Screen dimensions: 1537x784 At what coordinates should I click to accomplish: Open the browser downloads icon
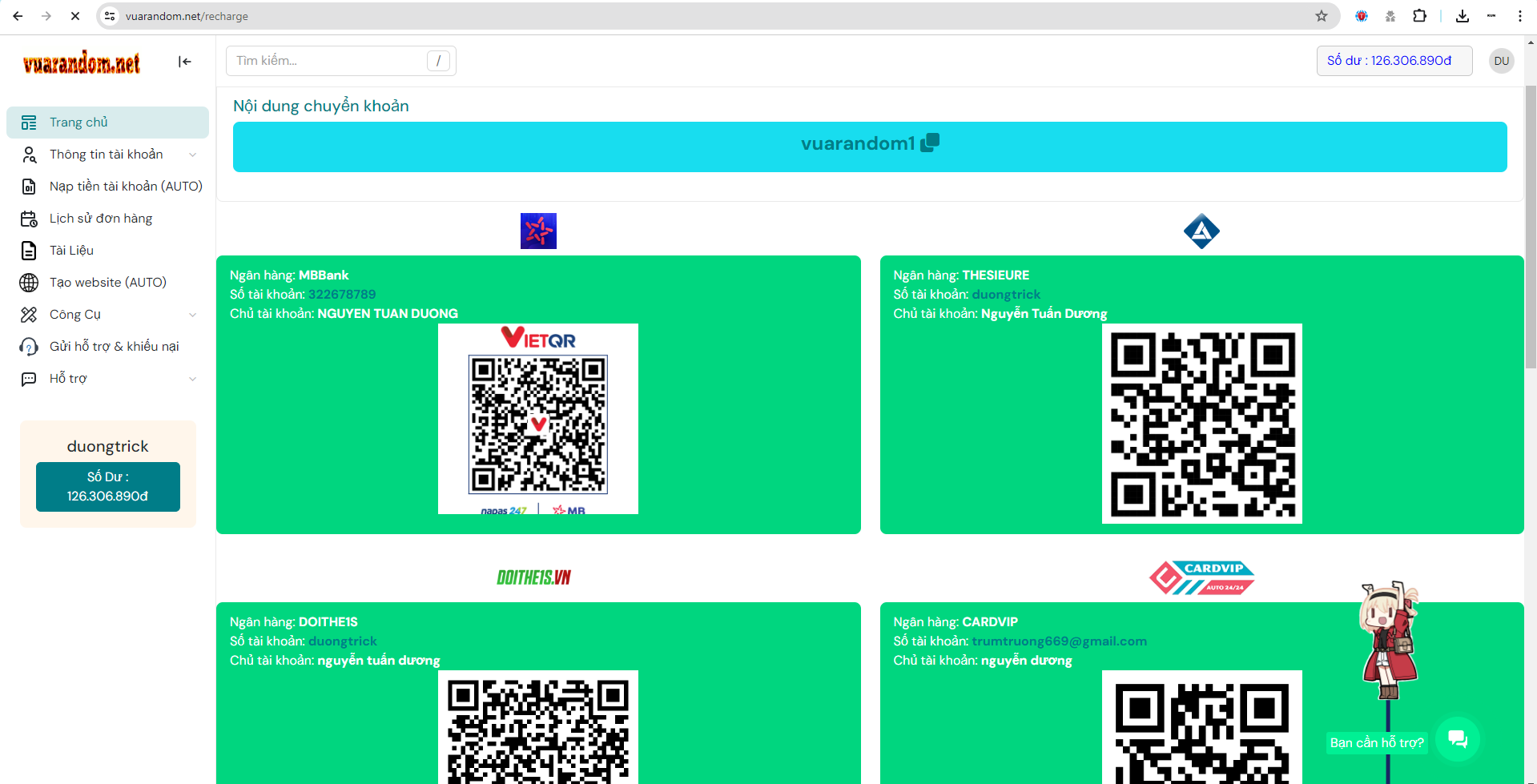click(1462, 16)
